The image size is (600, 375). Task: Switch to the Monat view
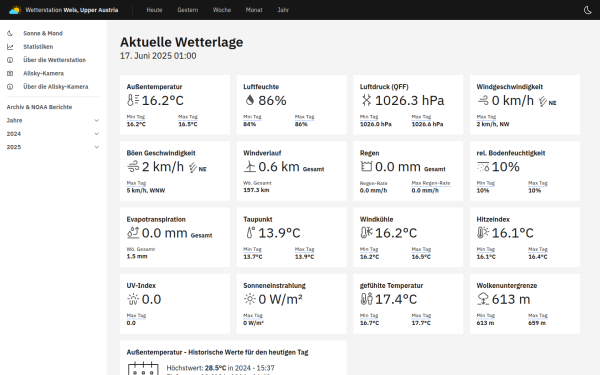pos(254,10)
